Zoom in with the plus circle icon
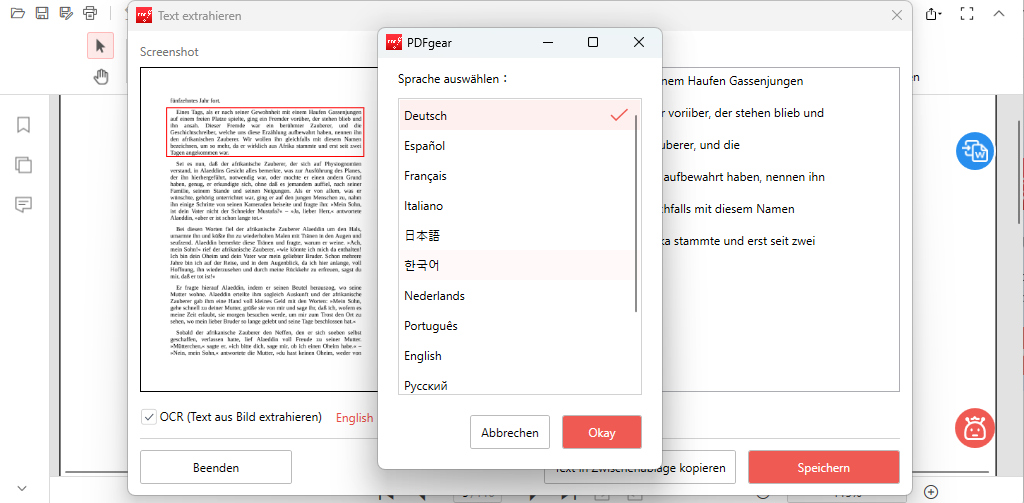The image size is (1024, 503). tap(932, 491)
